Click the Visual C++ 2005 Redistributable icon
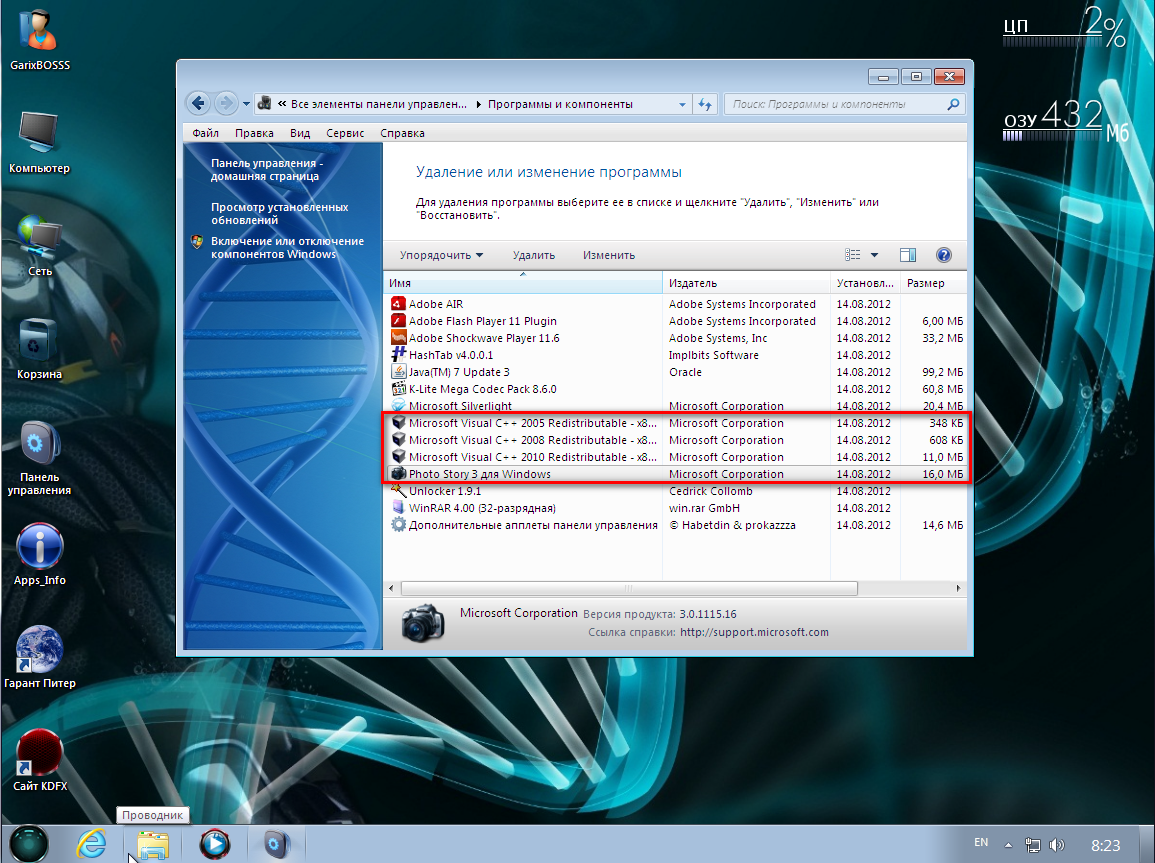The width and height of the screenshot is (1155, 863). [x=399, y=423]
